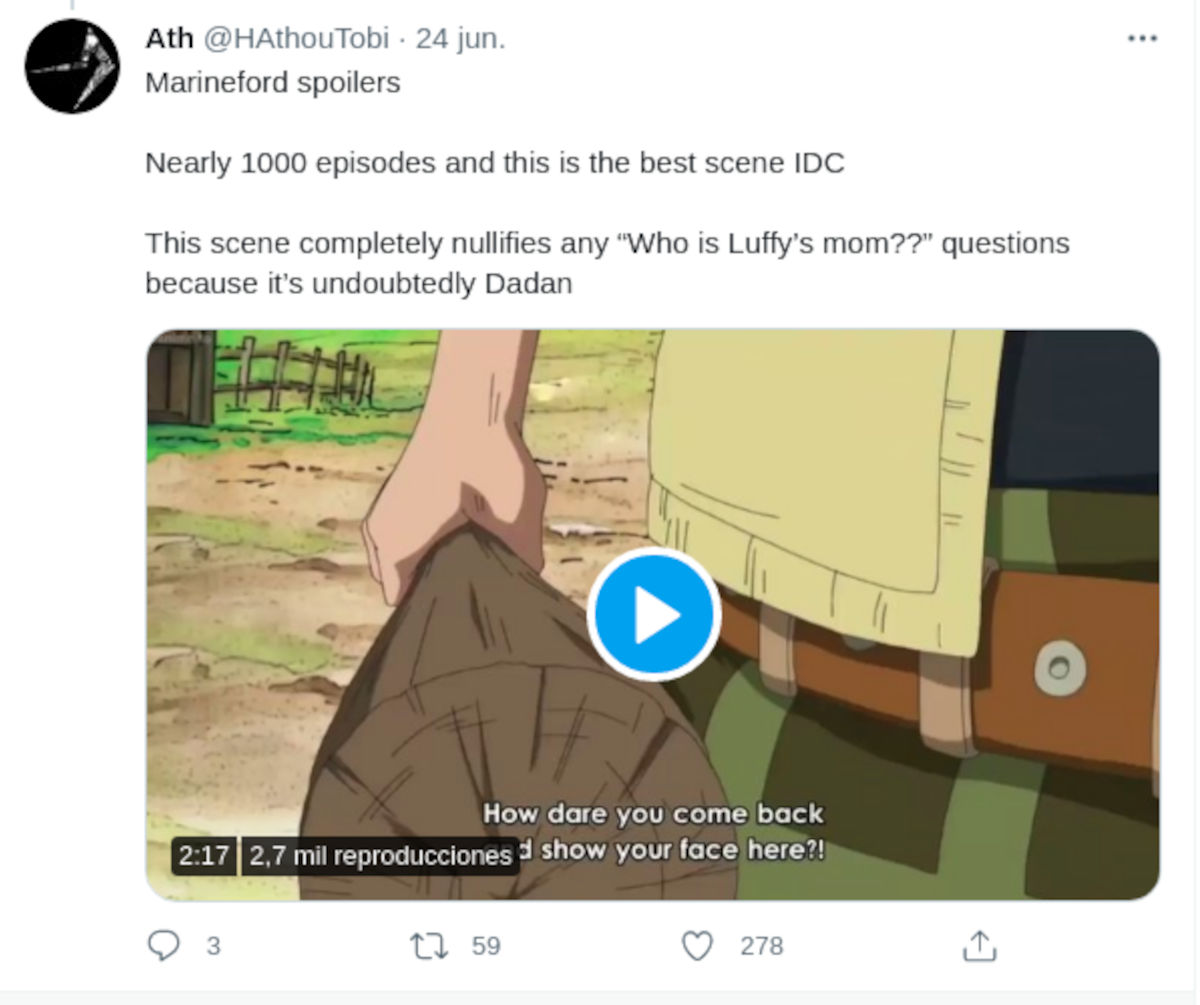Click the 'How dare you come back' subtitle
The image size is (1200, 1005).
(653, 813)
